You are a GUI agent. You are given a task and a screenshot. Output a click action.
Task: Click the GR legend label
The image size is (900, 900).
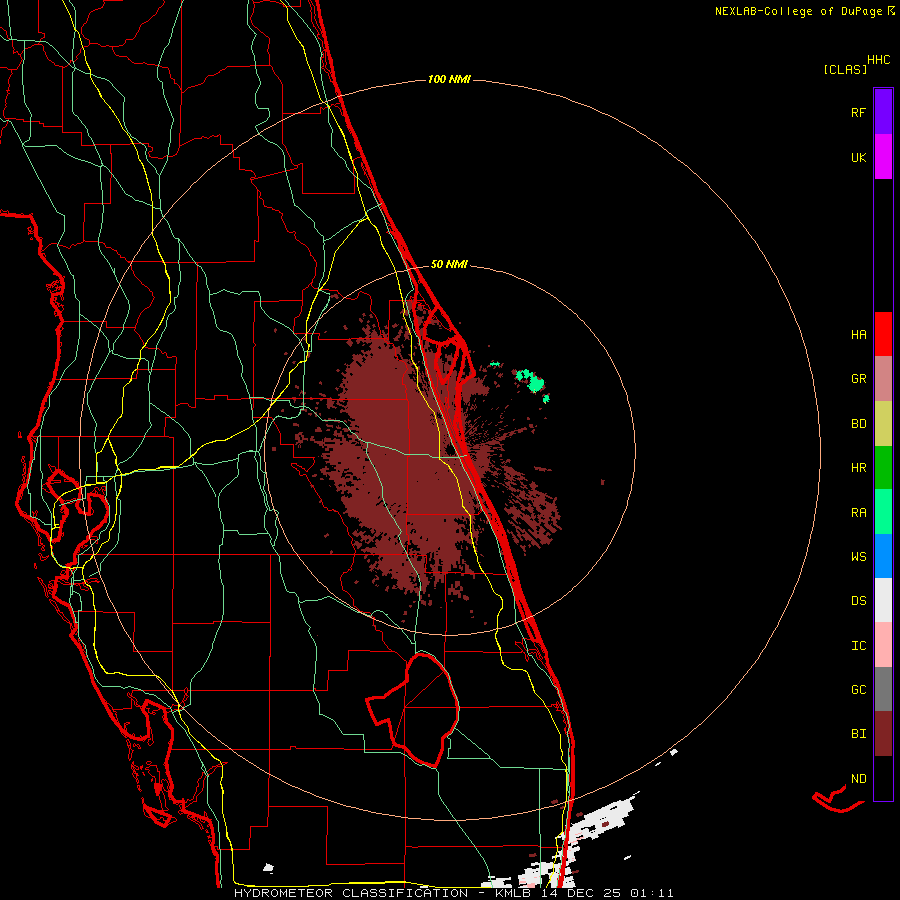point(858,379)
